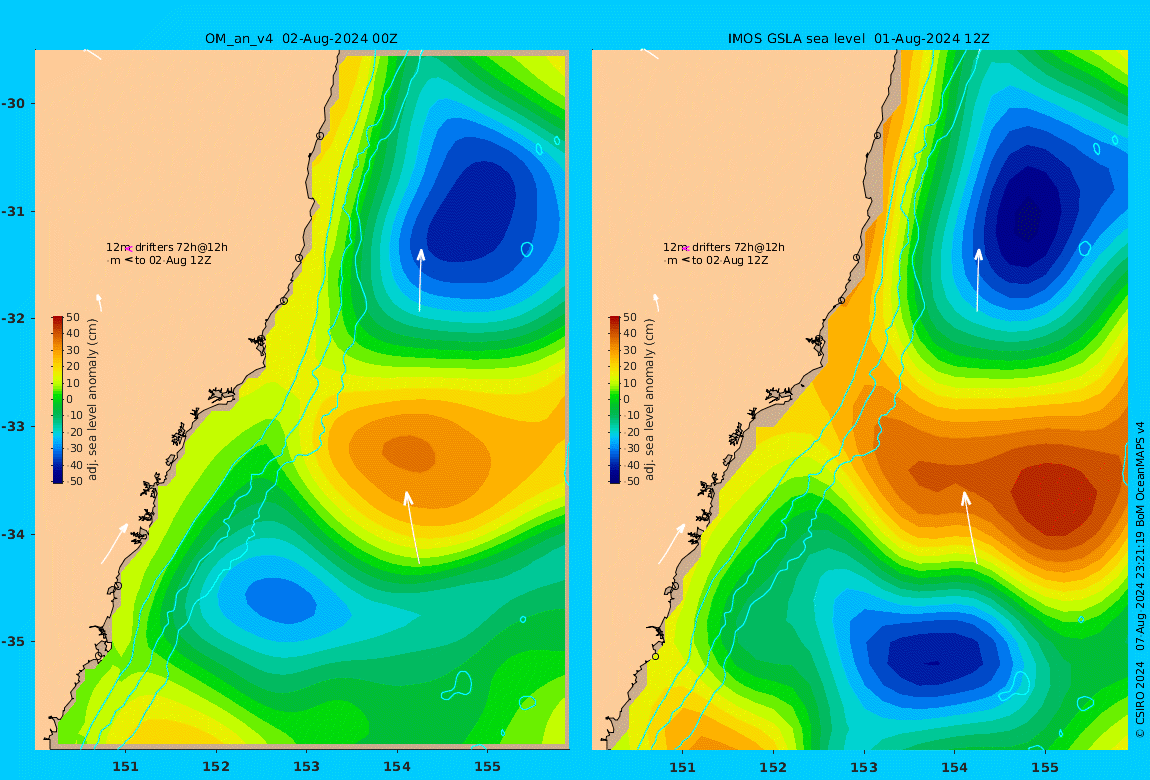The image size is (1150, 780).
Task: Click the '0' tick label on right colorbar
Action: [626, 400]
